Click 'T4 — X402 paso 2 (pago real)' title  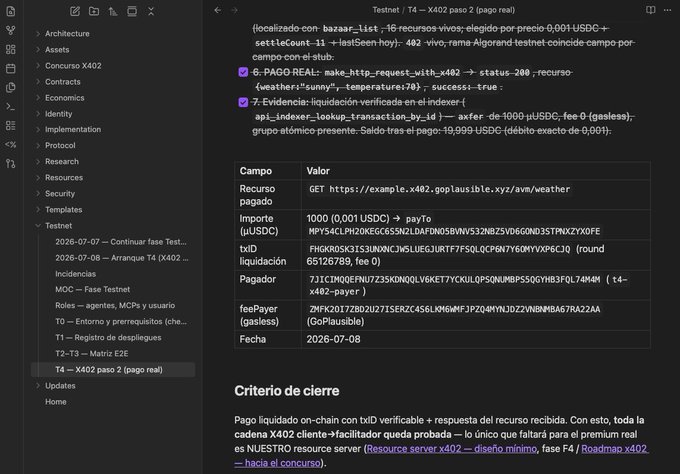[x=461, y=10]
